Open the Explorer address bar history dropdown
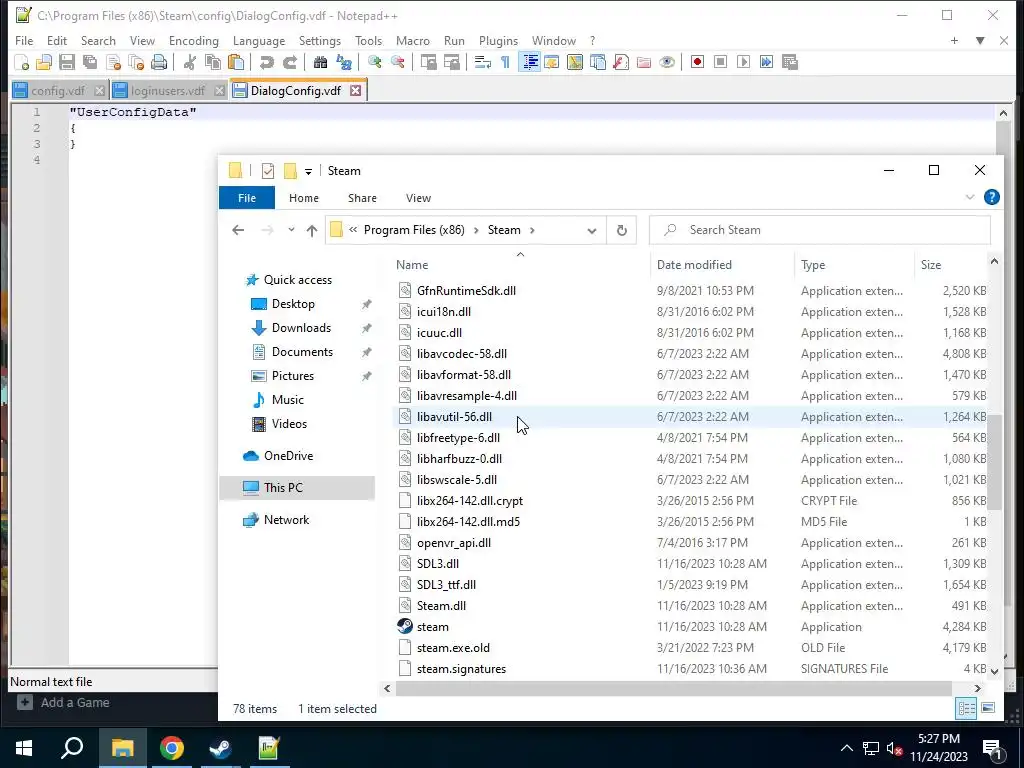 tap(592, 231)
